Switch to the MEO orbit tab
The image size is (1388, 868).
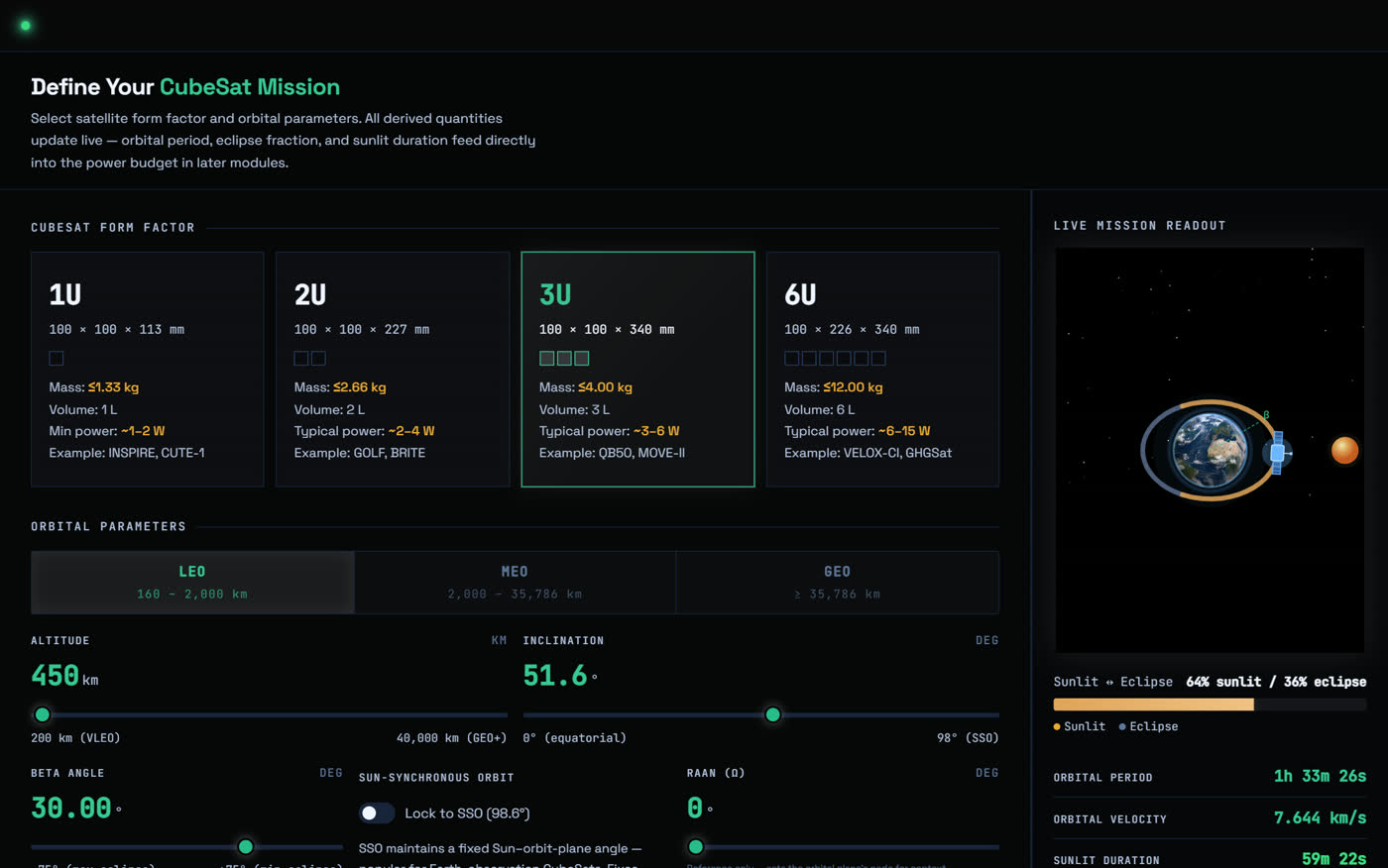click(x=515, y=583)
